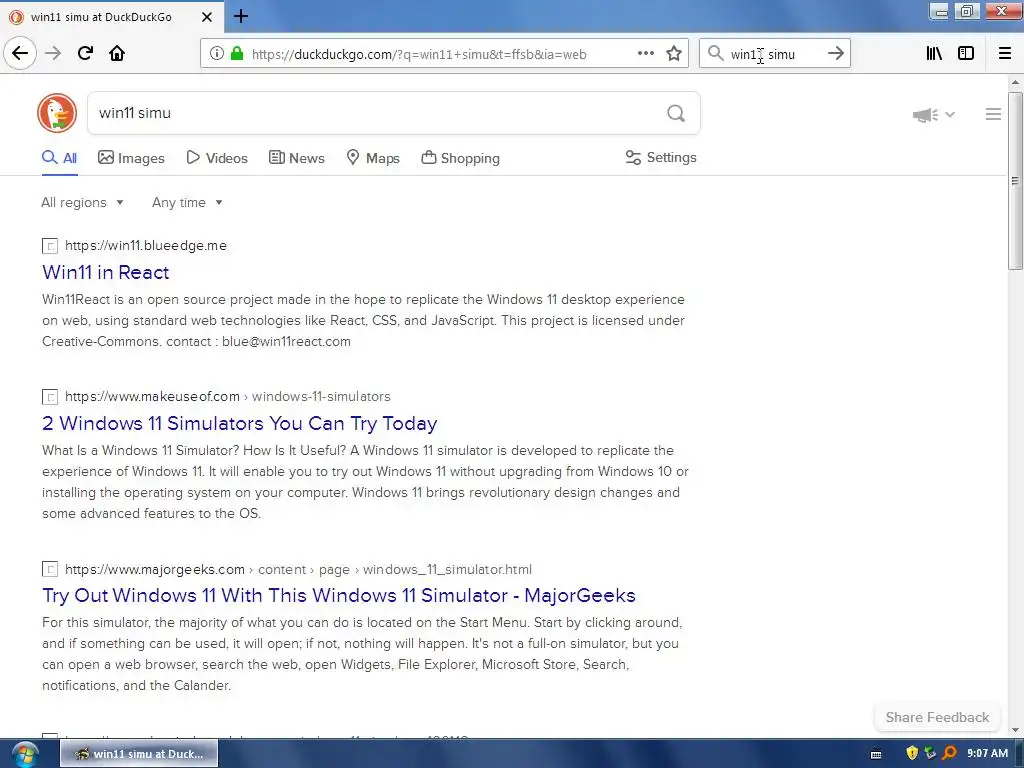The height and width of the screenshot is (768, 1024).
Task: Expand the chevron beside the megaphone
Action: click(950, 114)
